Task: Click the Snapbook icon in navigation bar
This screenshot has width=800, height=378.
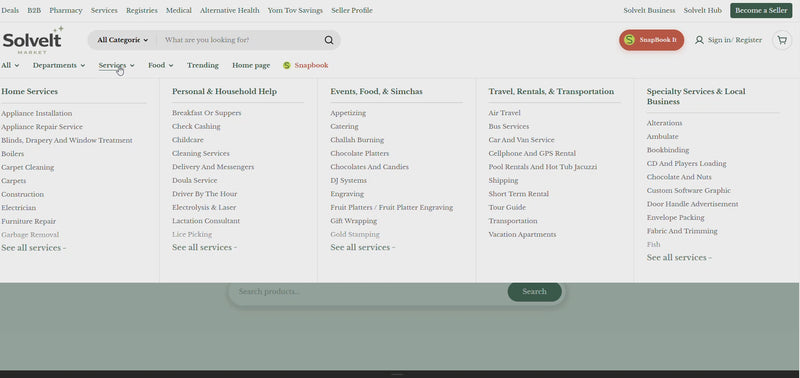Action: (x=287, y=65)
